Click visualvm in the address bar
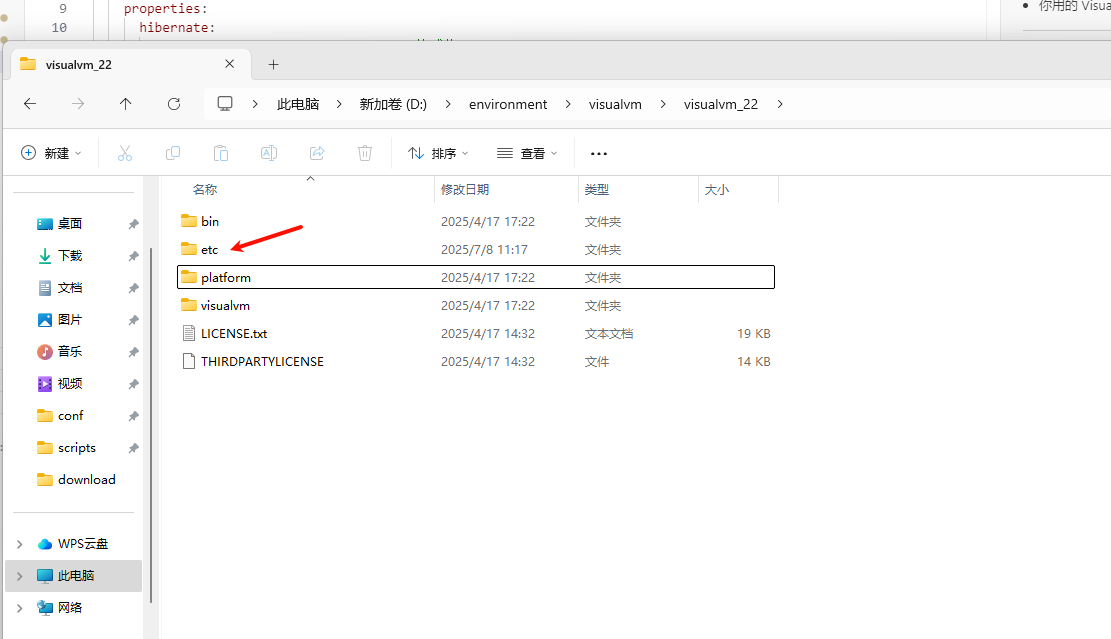This screenshot has width=1111, height=639. [x=615, y=104]
